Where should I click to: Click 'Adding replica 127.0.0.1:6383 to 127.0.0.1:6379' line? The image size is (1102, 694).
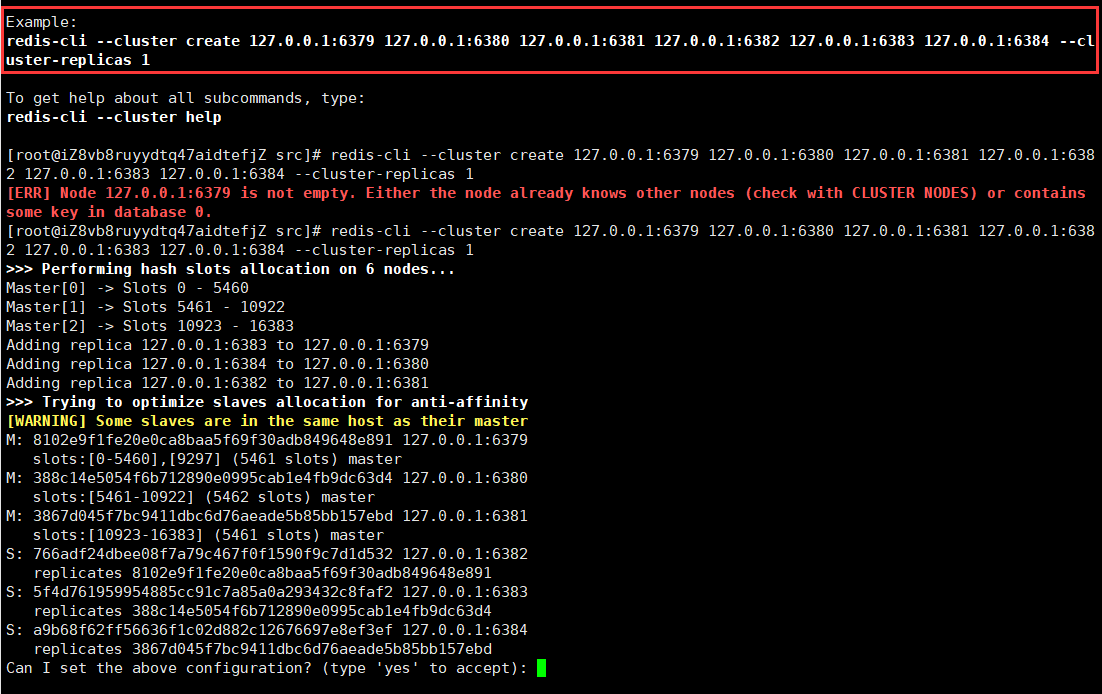coord(217,345)
